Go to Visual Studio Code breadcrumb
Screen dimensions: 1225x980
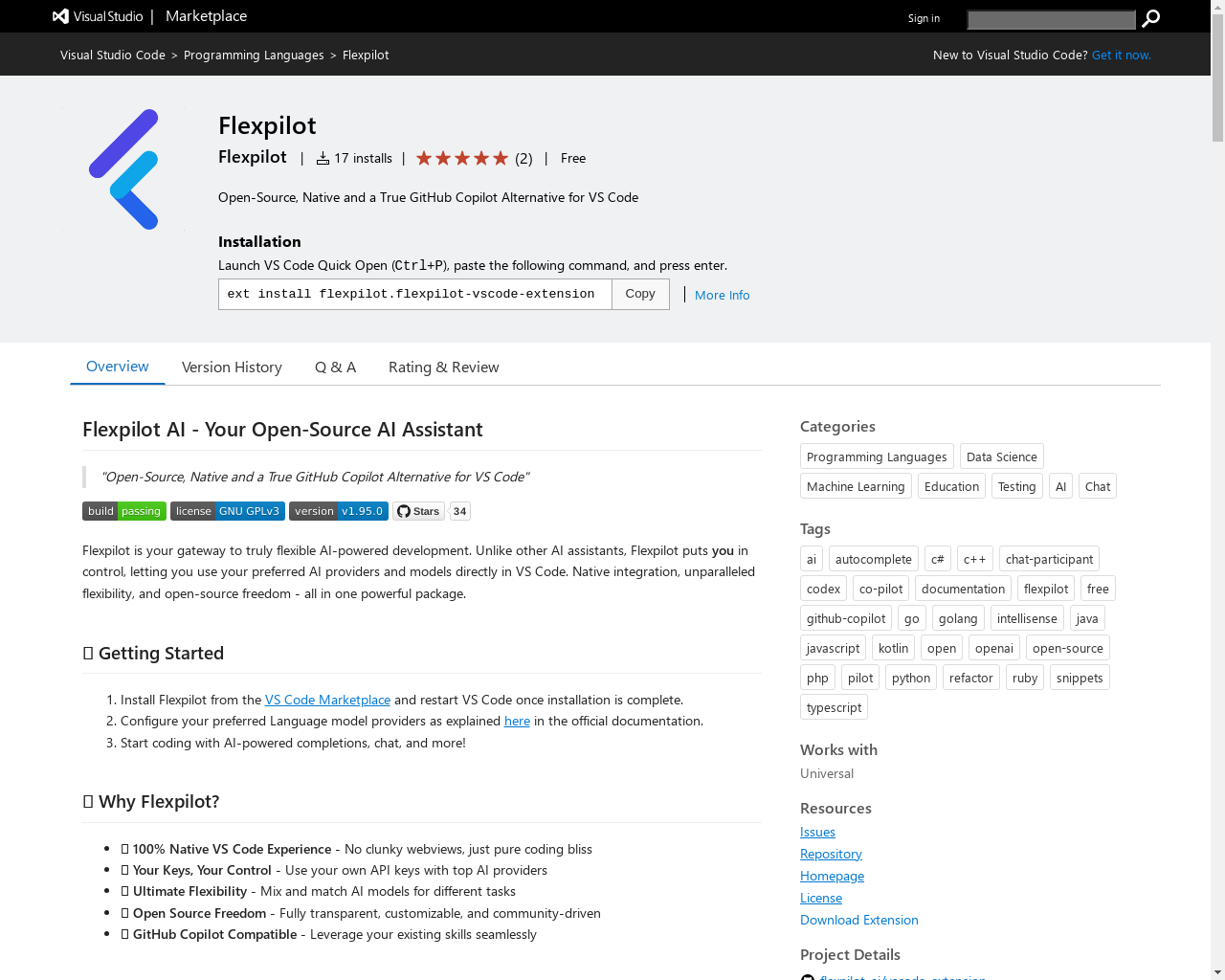[x=113, y=55]
